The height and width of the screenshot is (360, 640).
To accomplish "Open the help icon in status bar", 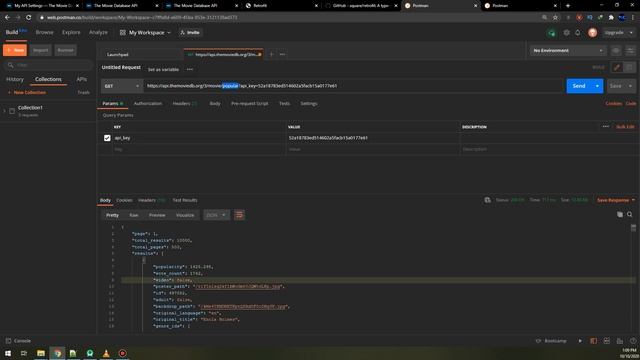I will pos(633,341).
